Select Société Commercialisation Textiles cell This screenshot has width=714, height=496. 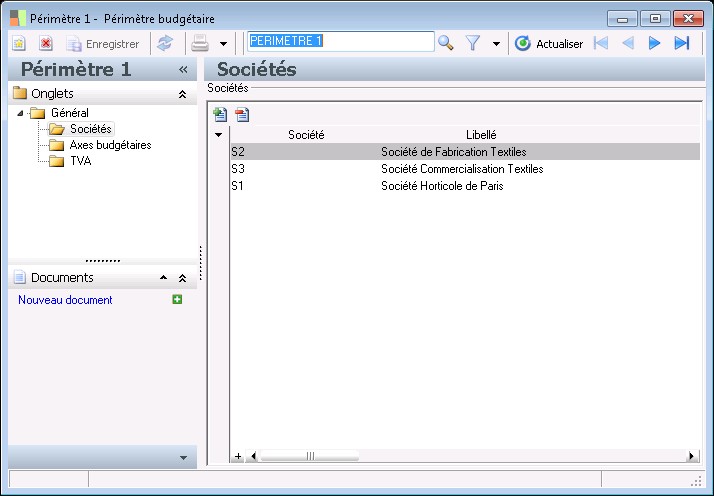tap(462, 169)
